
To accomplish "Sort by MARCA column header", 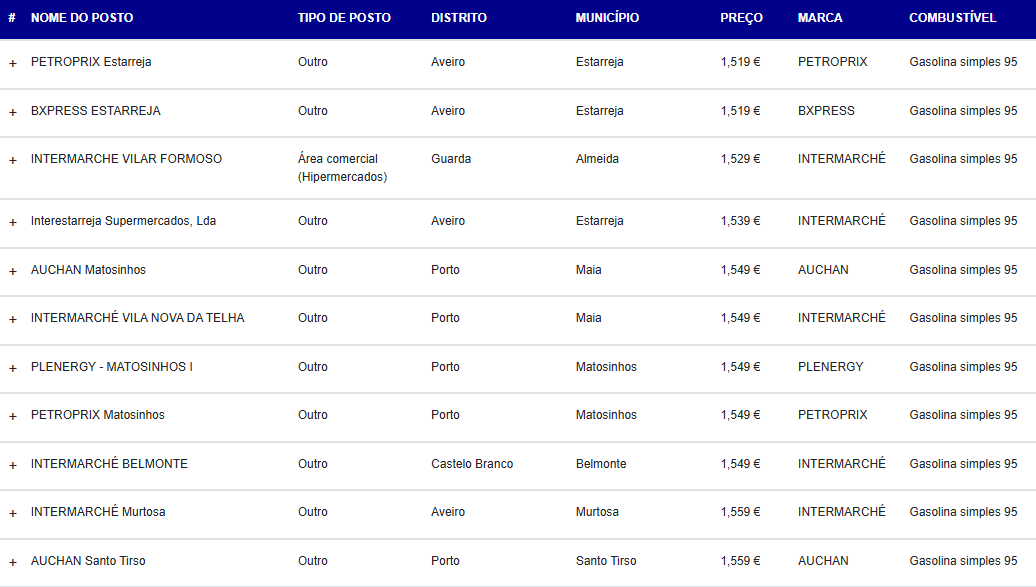I will point(820,18).
